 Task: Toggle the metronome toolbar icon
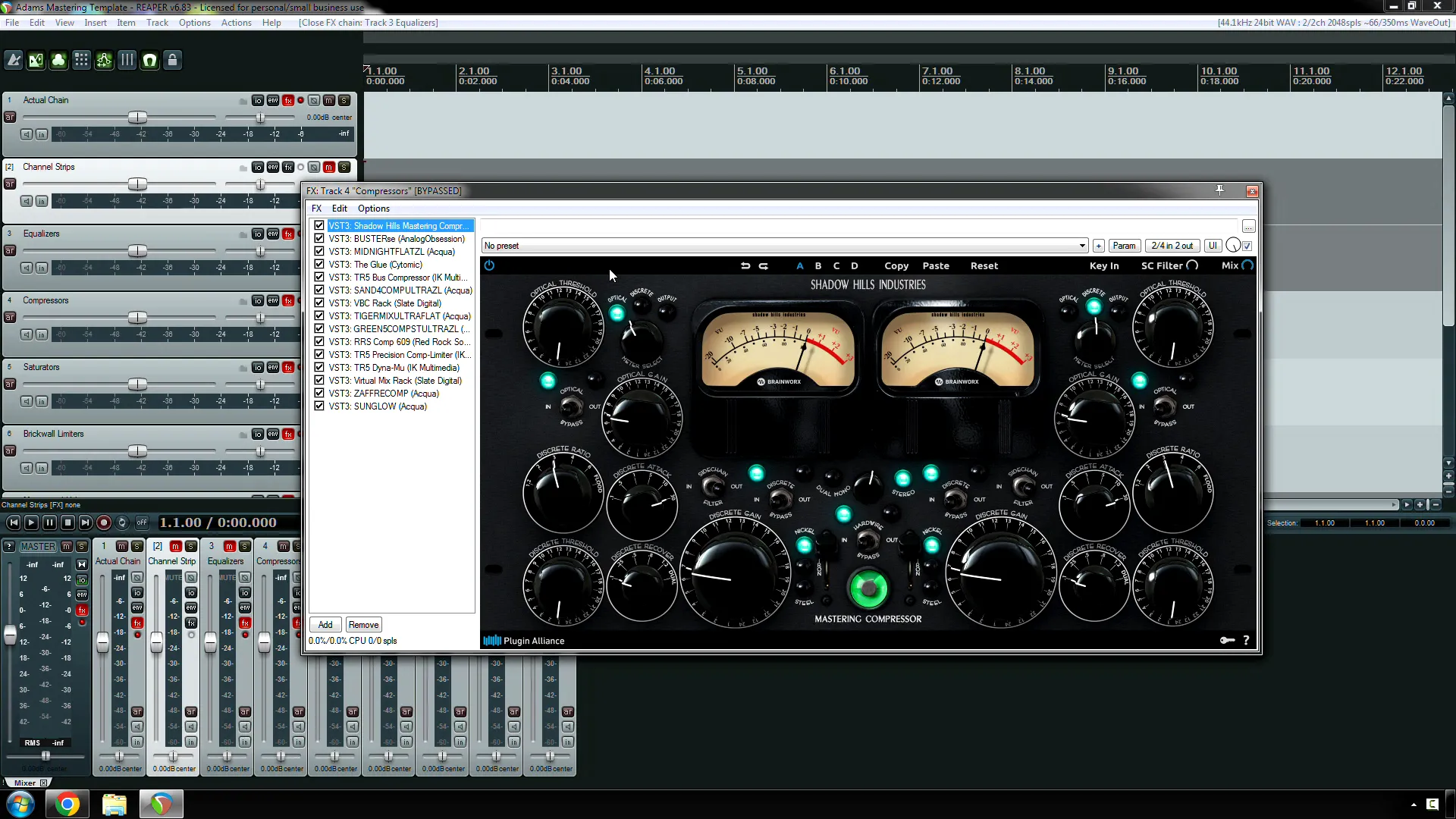coord(14,60)
